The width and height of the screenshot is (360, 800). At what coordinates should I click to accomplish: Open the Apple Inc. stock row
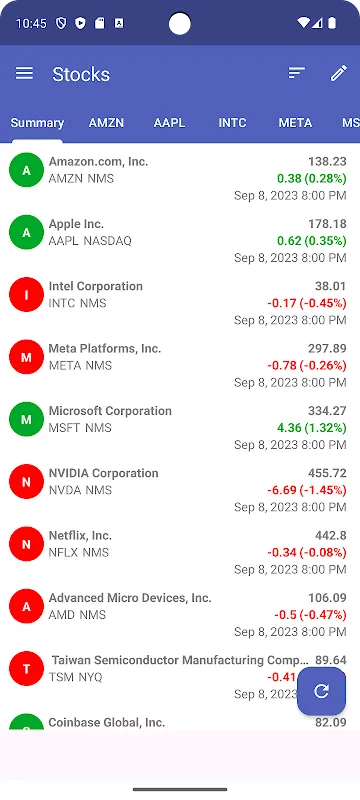(180, 240)
